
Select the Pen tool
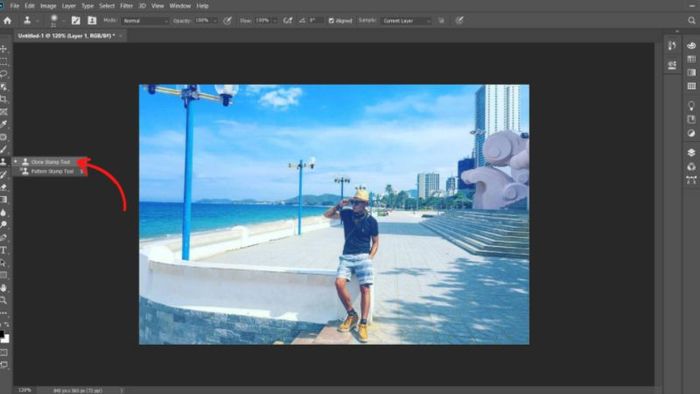click(x=4, y=237)
